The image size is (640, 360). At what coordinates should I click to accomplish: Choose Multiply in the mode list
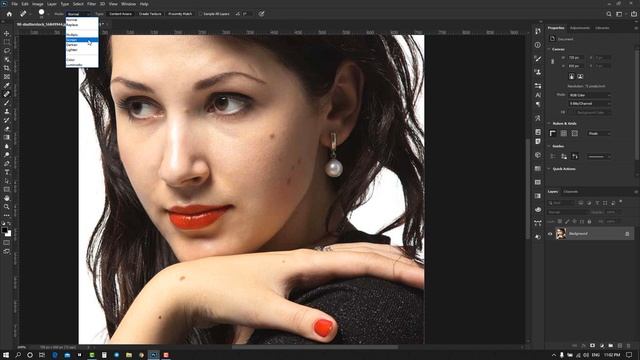tap(82, 35)
